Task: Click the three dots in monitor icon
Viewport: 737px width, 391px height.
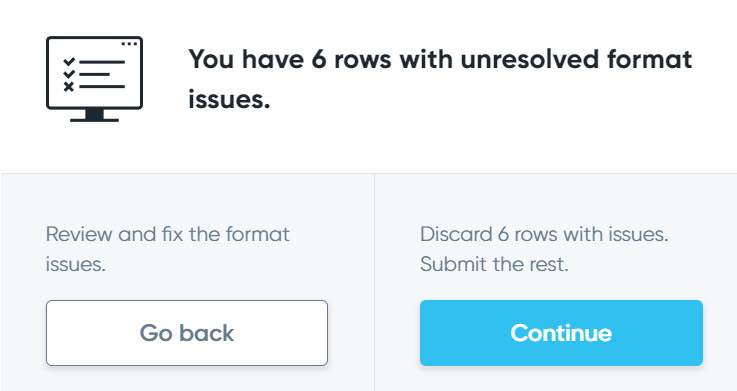Action: click(x=129, y=44)
